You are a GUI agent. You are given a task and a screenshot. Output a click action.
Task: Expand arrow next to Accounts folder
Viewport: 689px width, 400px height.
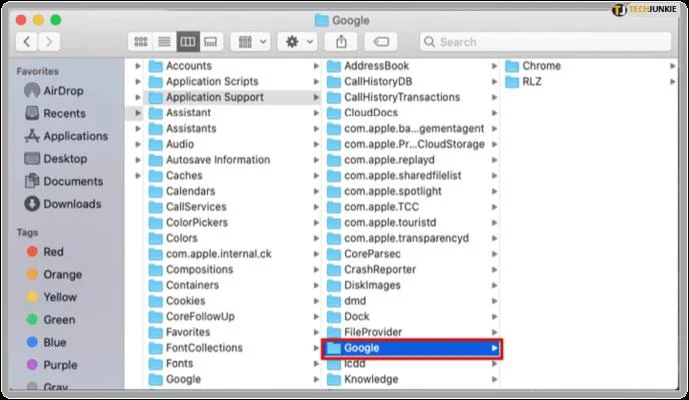click(316, 66)
